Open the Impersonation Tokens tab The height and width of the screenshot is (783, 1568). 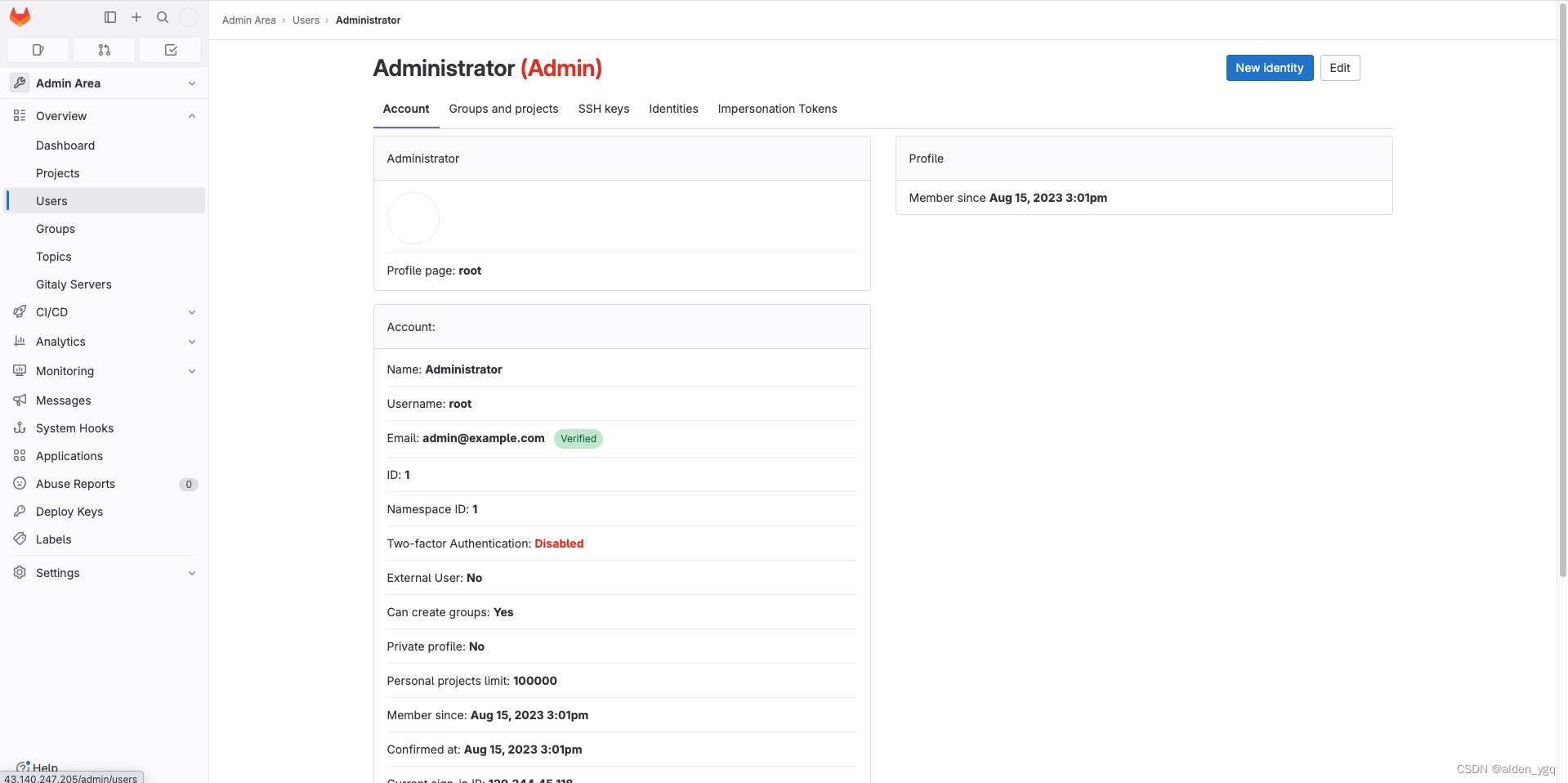click(x=776, y=109)
